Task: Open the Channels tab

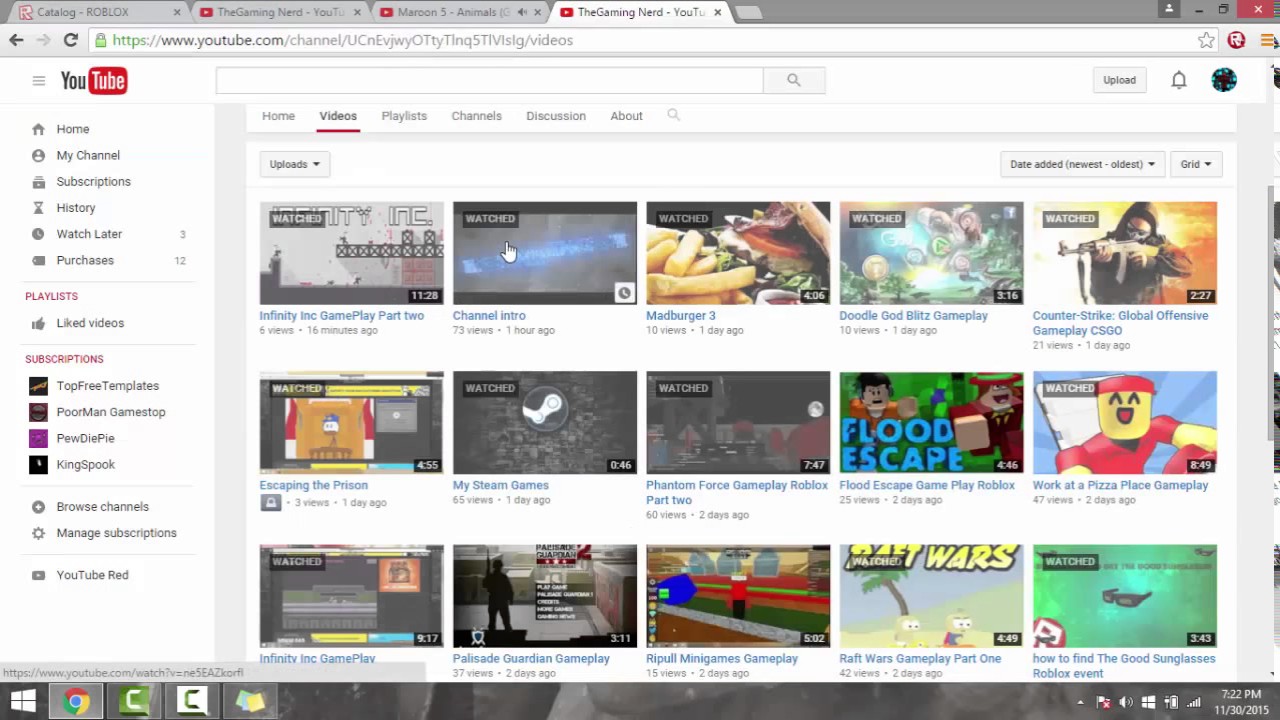Action: pyautogui.click(x=476, y=116)
